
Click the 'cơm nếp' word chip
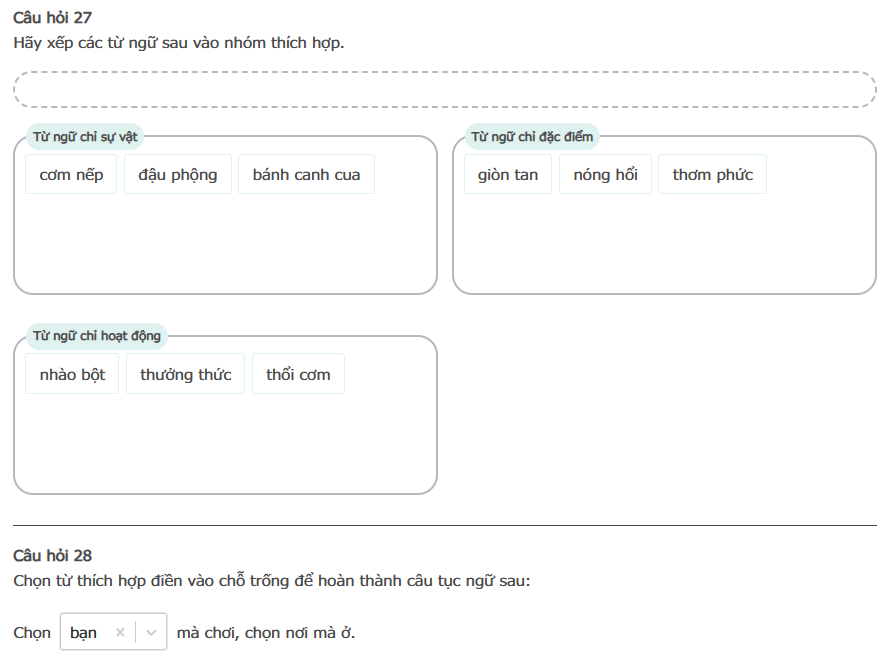point(71,174)
